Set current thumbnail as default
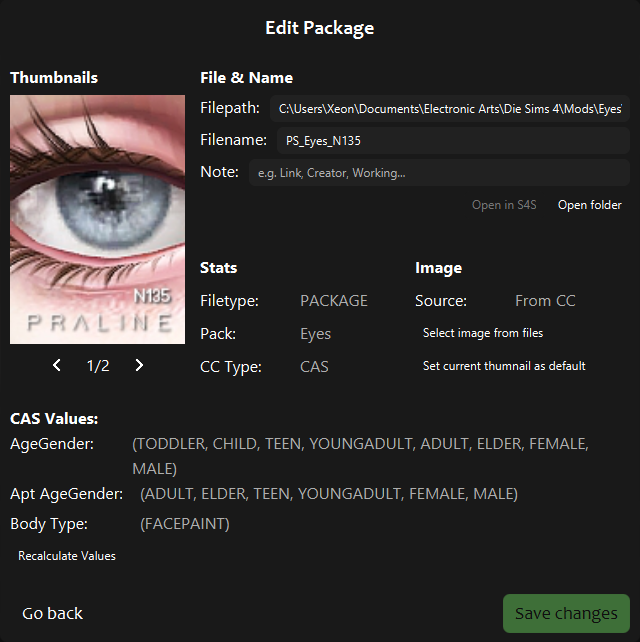The height and width of the screenshot is (642, 640). point(504,366)
